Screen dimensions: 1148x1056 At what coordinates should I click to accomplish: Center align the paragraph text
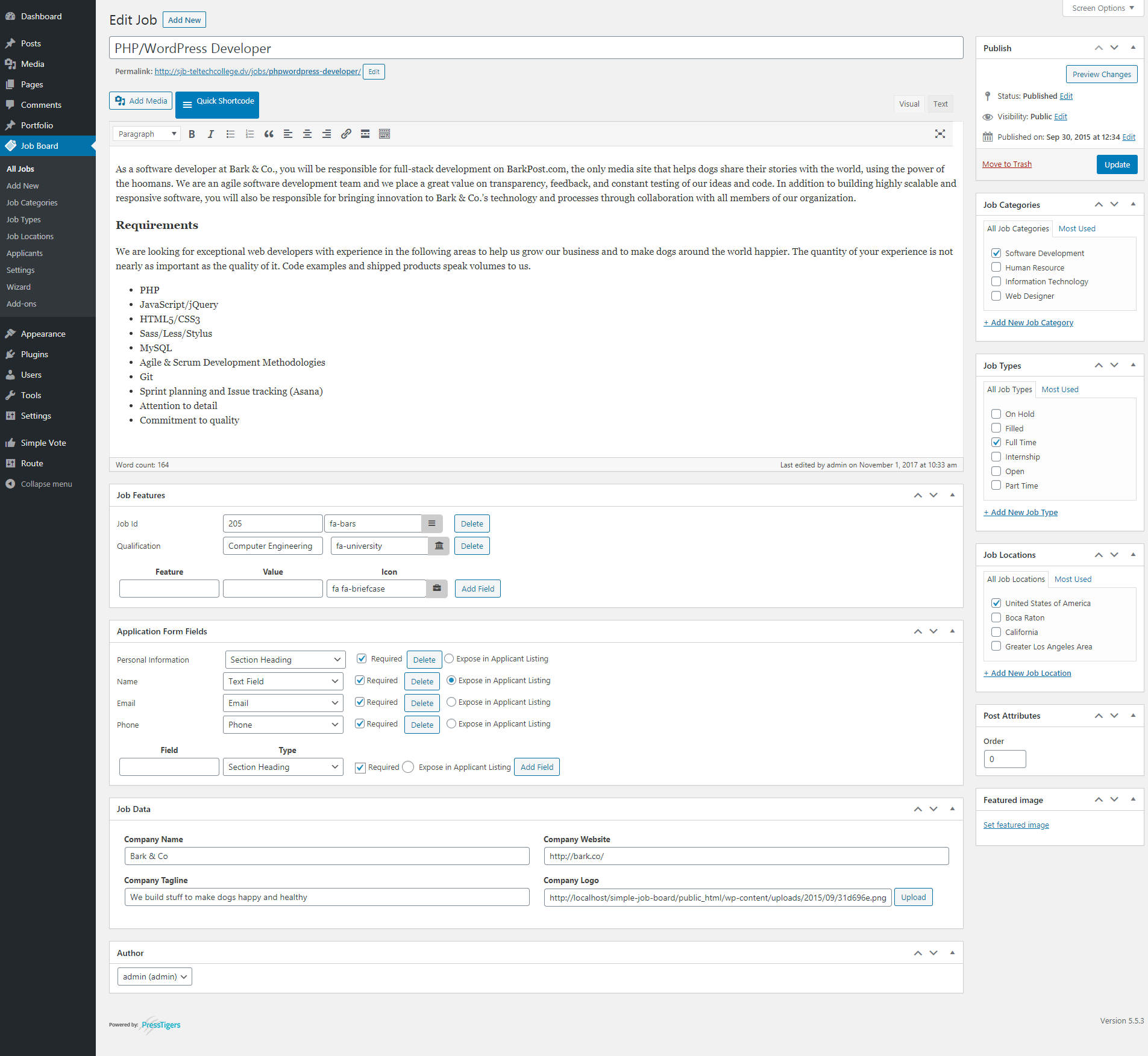(307, 134)
